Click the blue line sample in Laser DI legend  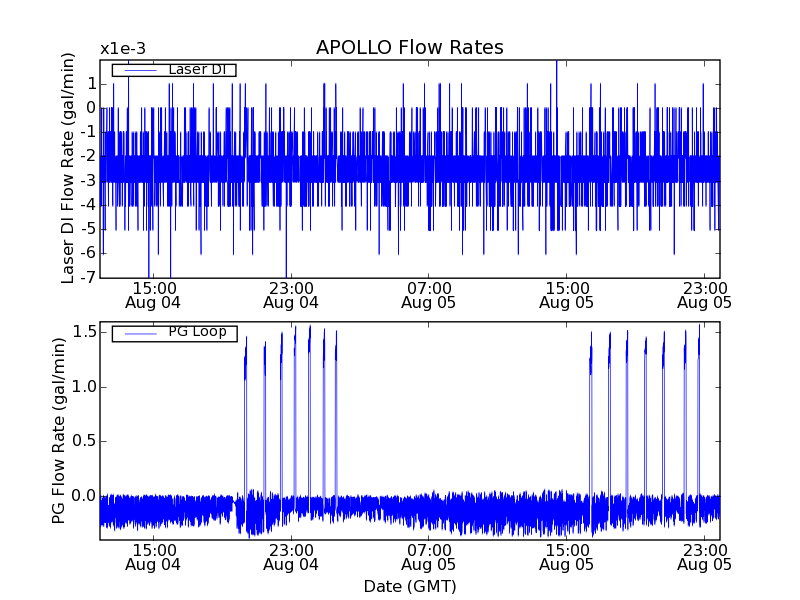coord(139,70)
